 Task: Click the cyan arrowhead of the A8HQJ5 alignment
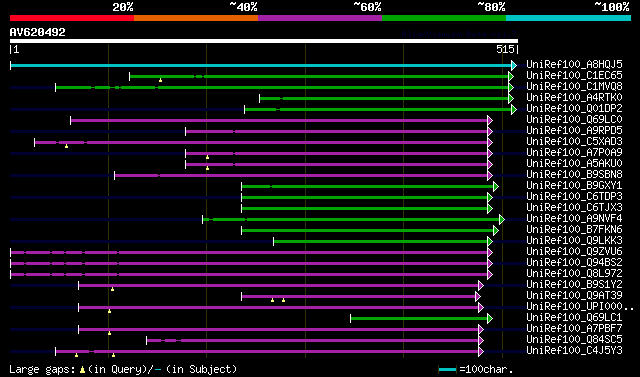[x=514, y=65]
